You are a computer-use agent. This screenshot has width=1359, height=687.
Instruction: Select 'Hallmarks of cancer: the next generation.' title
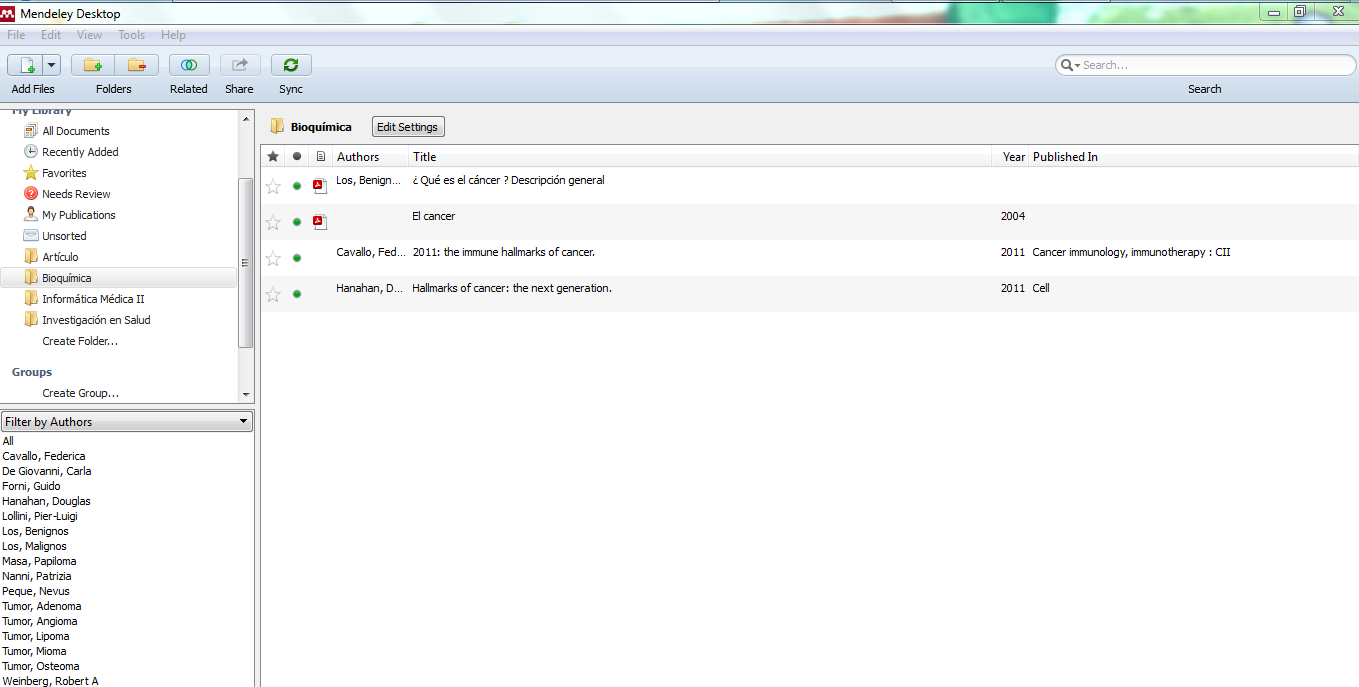coord(512,288)
